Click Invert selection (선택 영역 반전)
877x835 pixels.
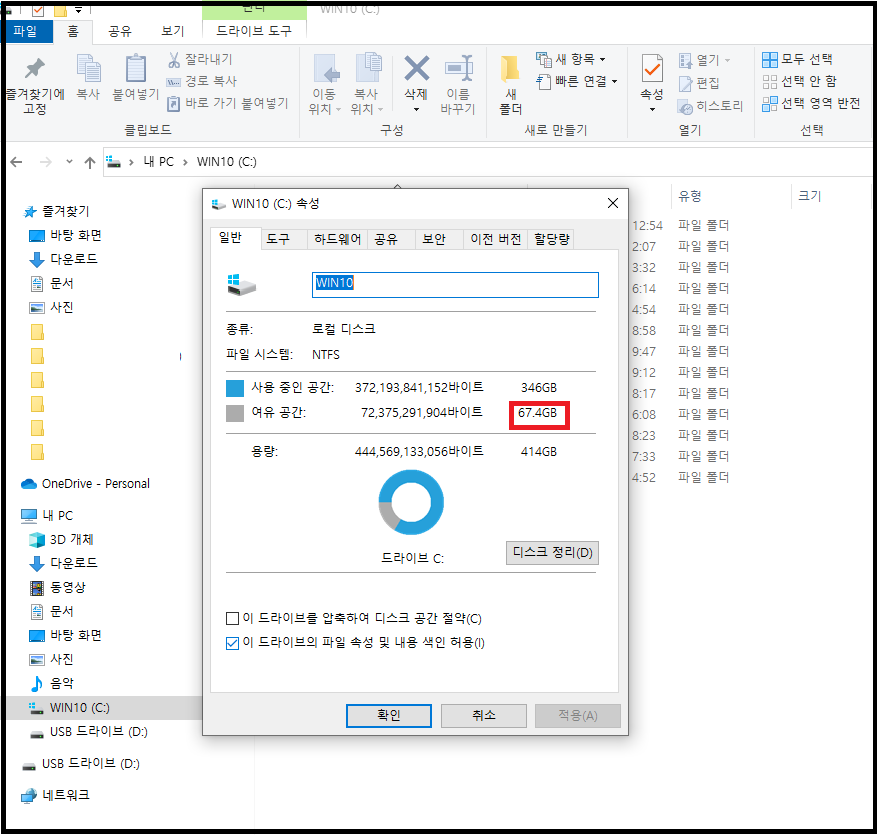coord(811,103)
